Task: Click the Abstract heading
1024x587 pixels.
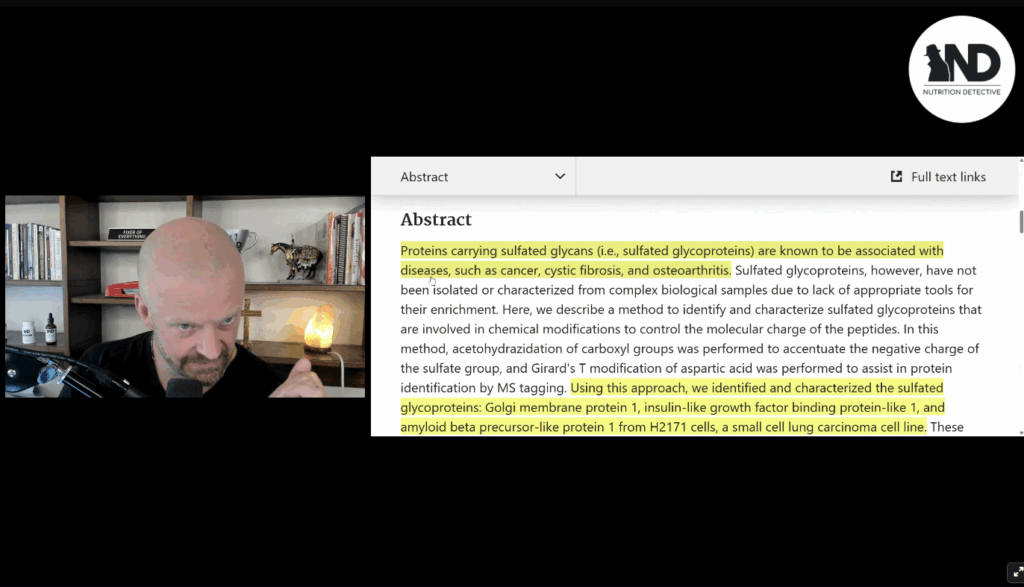Action: (x=436, y=219)
